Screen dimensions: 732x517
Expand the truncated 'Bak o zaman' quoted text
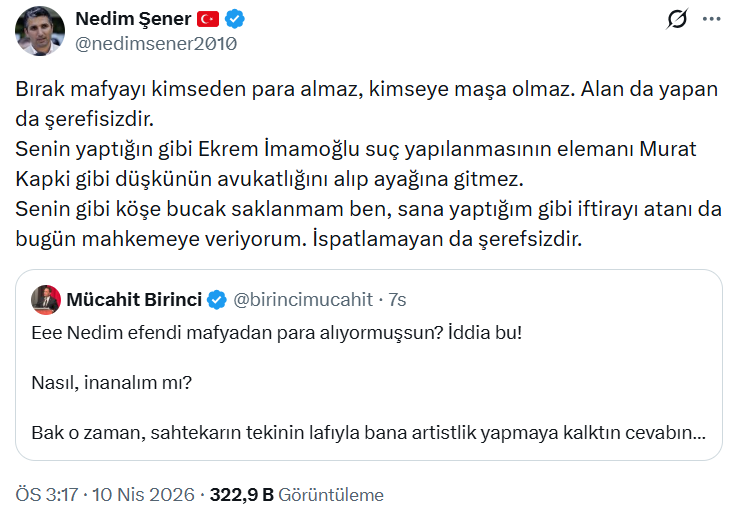370,436
